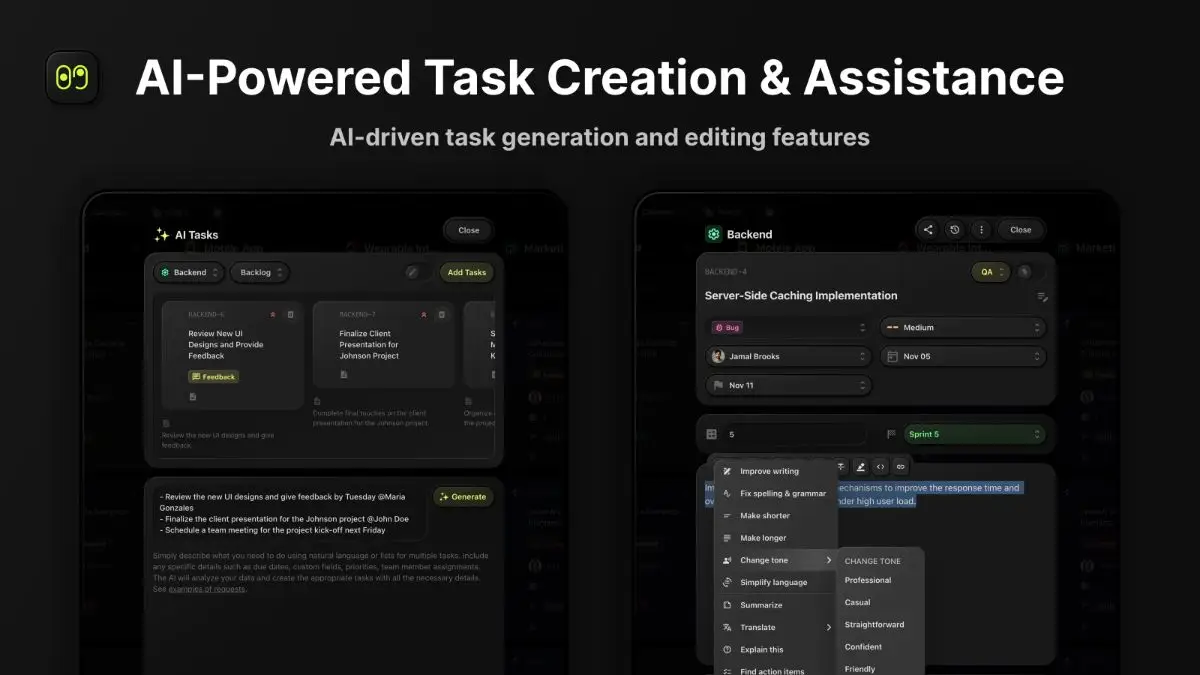Image resolution: width=1200 pixels, height=675 pixels.
Task: Toggle the switch beside QA status
Action: coord(1029,272)
